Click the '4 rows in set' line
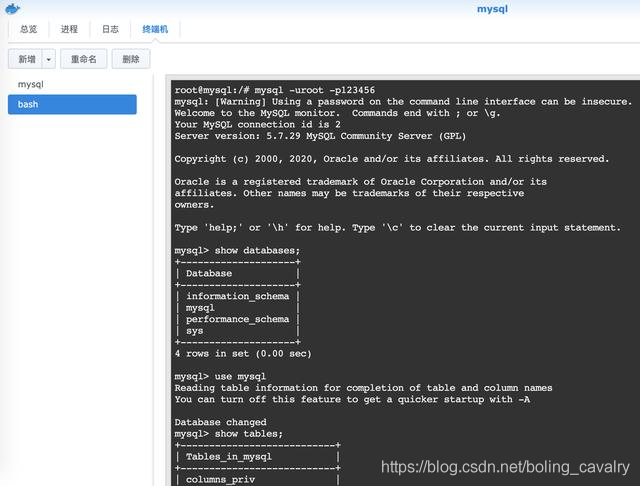The width and height of the screenshot is (640, 486). point(243,353)
